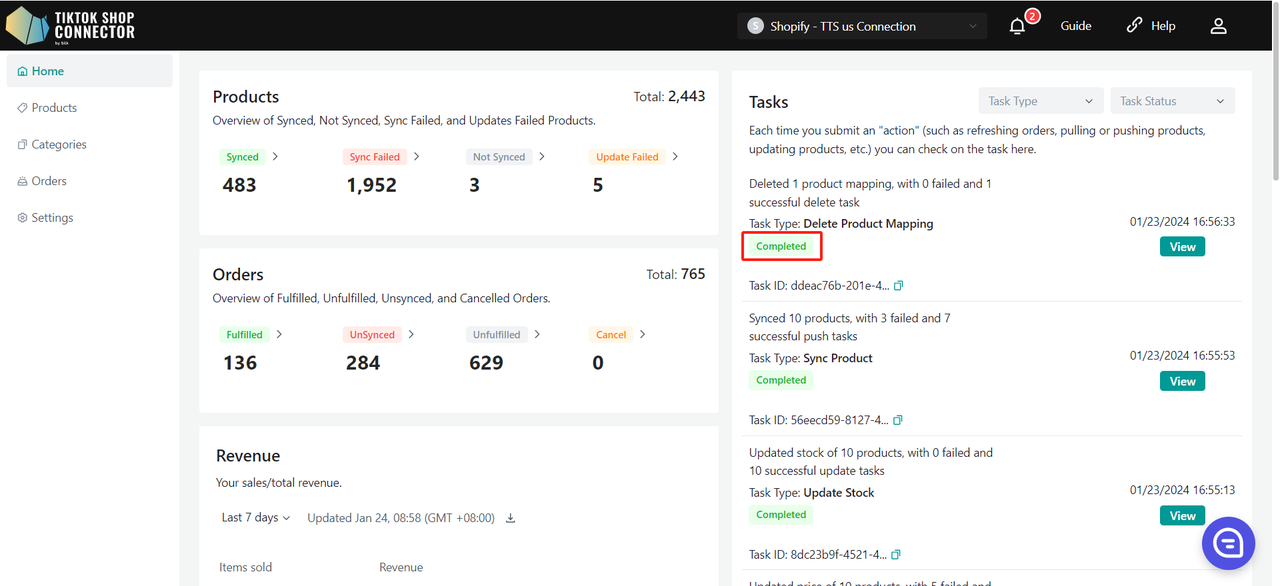Copy Task ID 8dc23b9f-4521-4 with copy icon
This screenshot has width=1280, height=586.
coord(897,555)
